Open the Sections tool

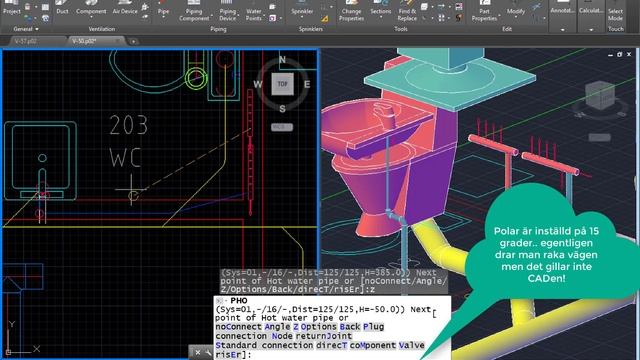click(x=380, y=7)
